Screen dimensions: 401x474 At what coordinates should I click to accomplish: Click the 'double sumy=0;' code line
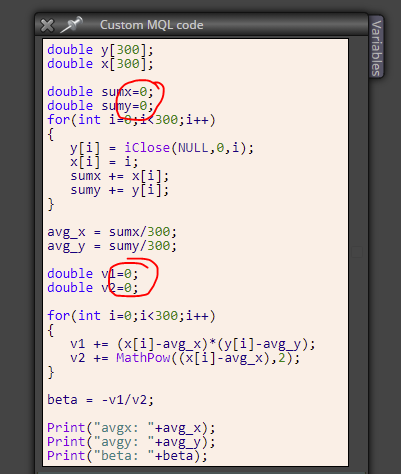tap(100, 106)
